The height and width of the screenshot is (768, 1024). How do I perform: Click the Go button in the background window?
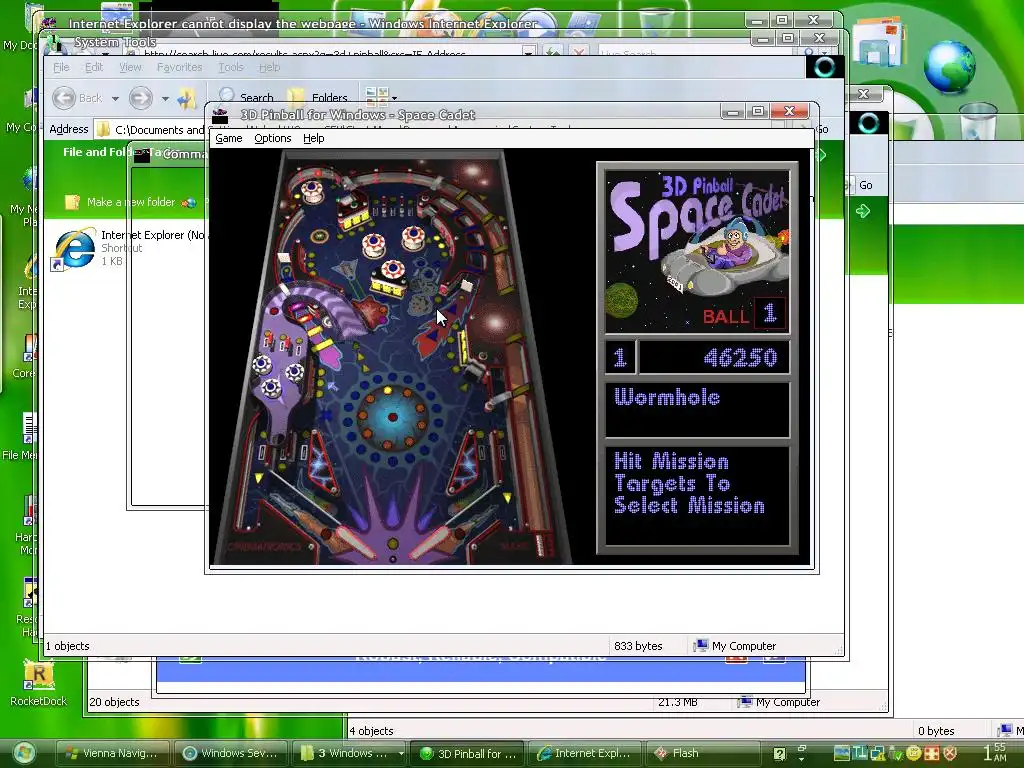tap(865, 185)
